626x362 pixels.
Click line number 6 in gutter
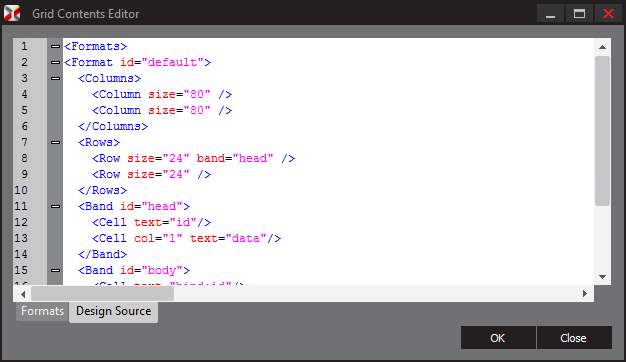tap(24, 126)
